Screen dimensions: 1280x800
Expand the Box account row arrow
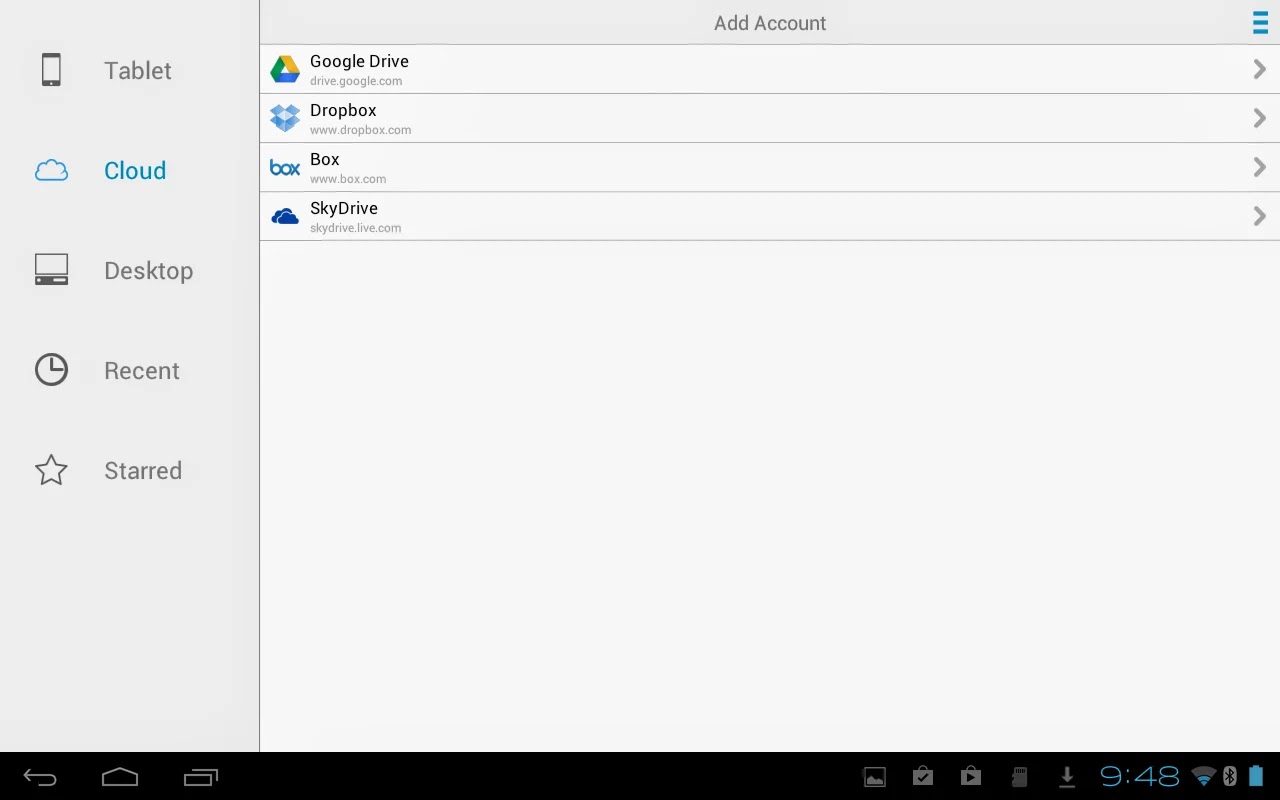coord(1258,166)
